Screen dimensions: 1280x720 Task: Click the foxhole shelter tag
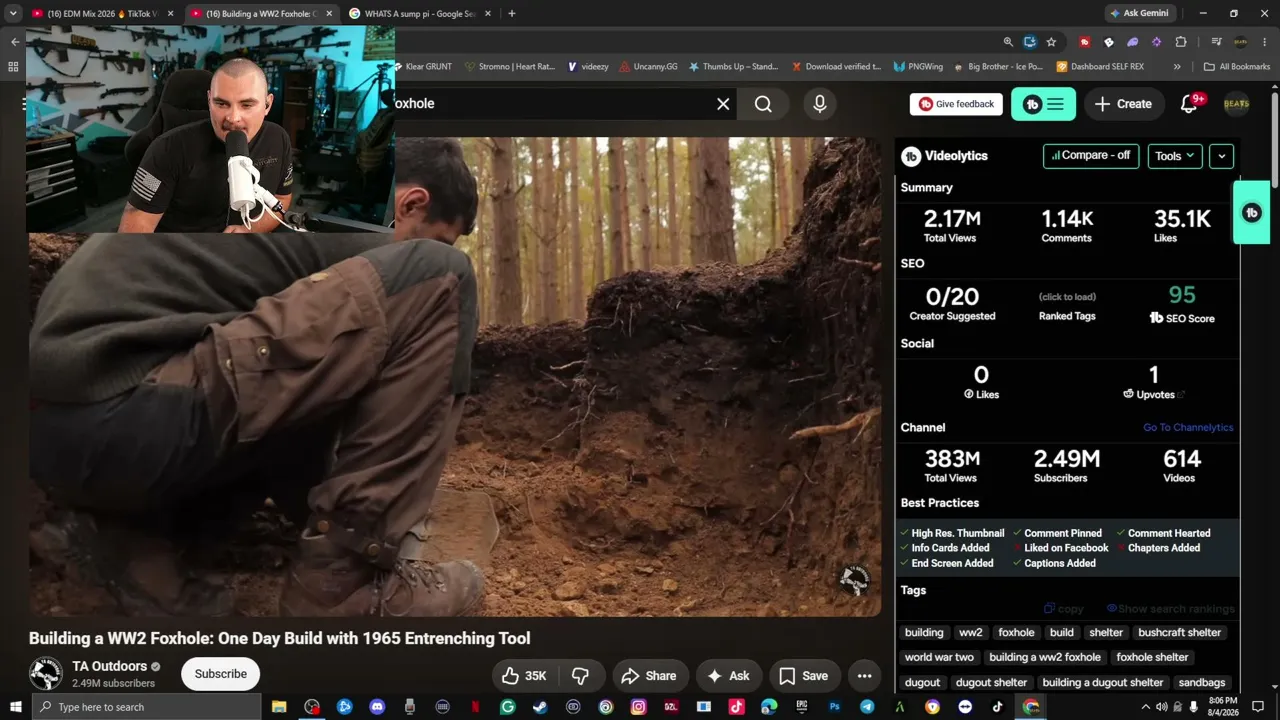tap(1152, 658)
